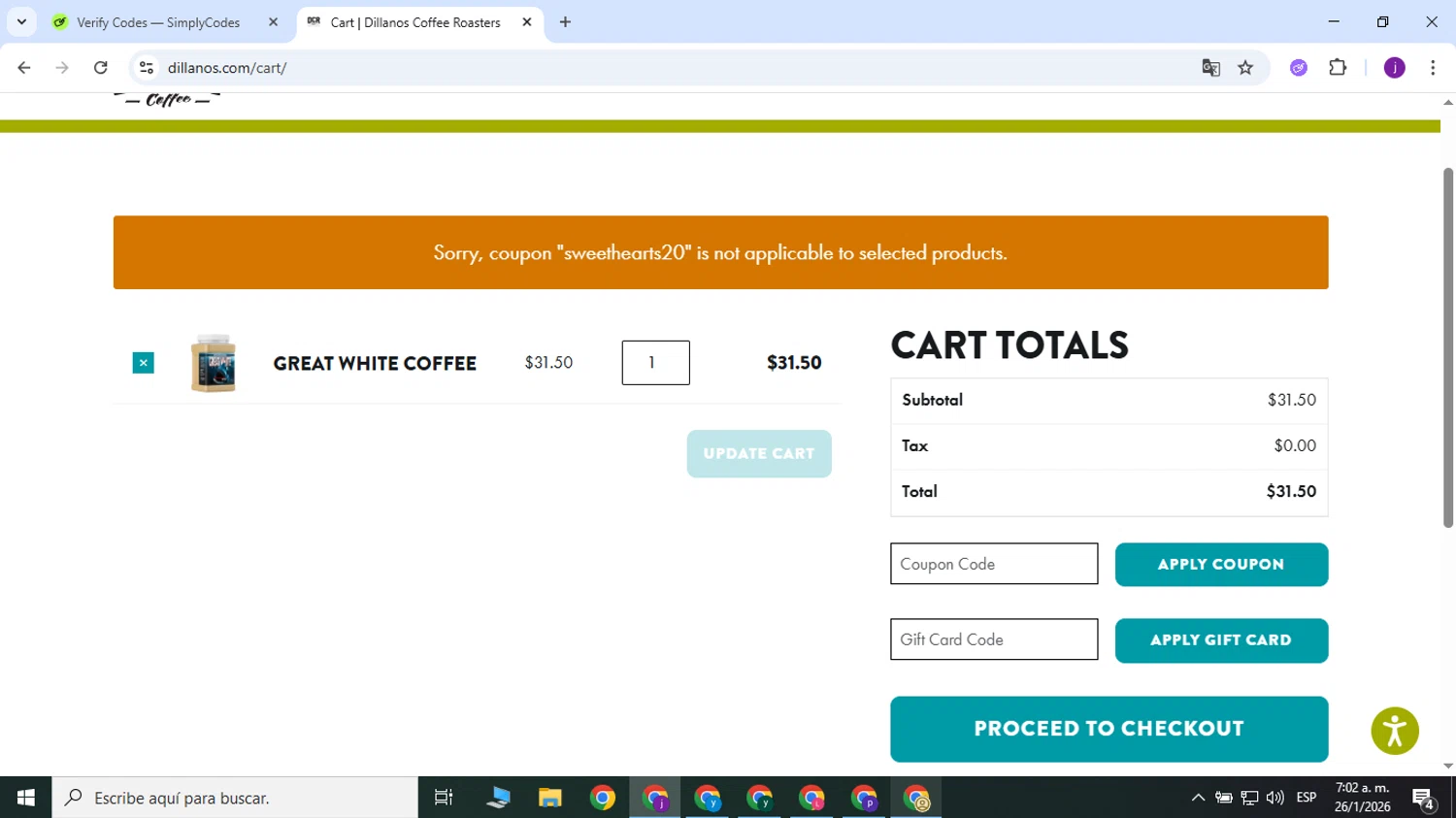Expand the tab search dropdown

21,21
